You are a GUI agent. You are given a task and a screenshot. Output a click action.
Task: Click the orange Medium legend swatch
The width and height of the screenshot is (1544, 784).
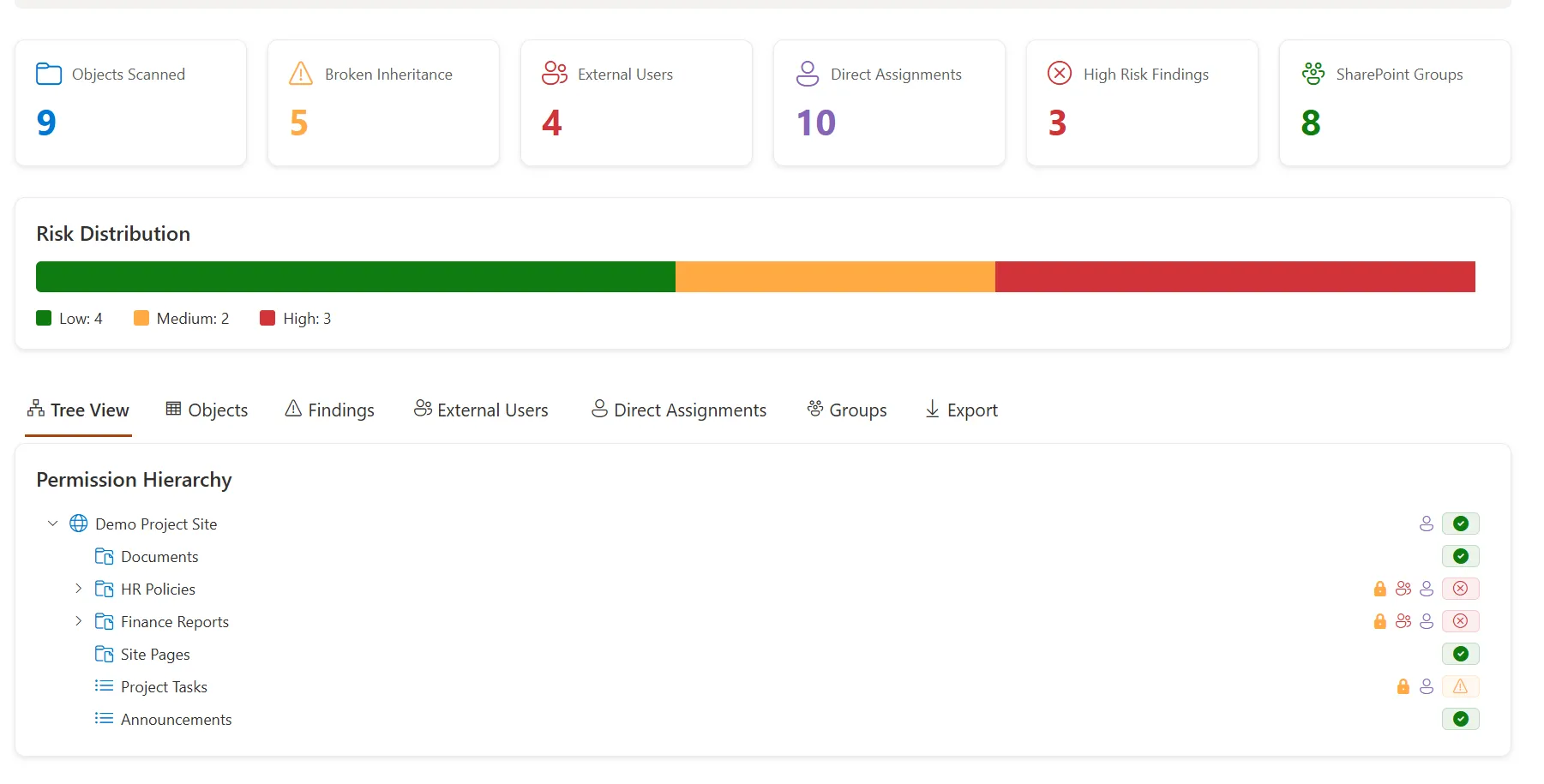[x=141, y=318]
